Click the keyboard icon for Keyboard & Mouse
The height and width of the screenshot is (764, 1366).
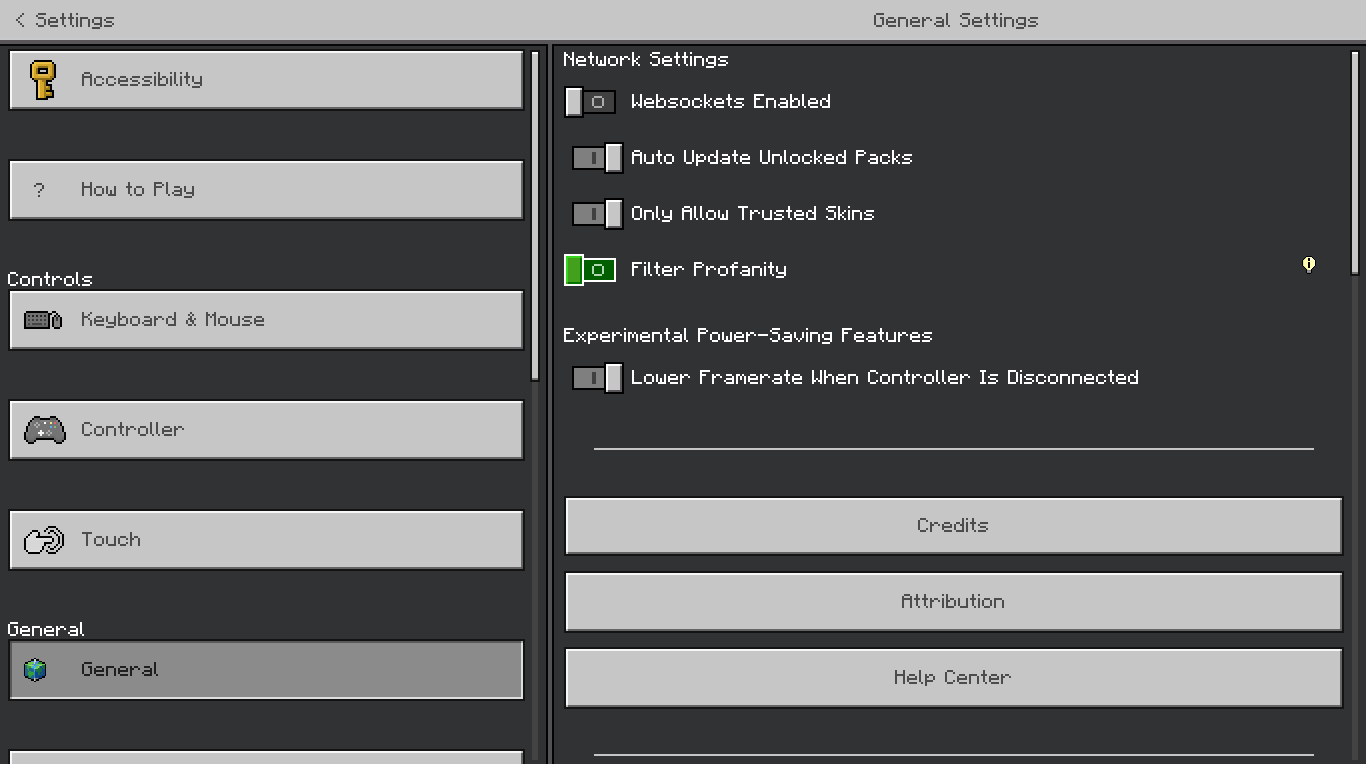(x=43, y=320)
